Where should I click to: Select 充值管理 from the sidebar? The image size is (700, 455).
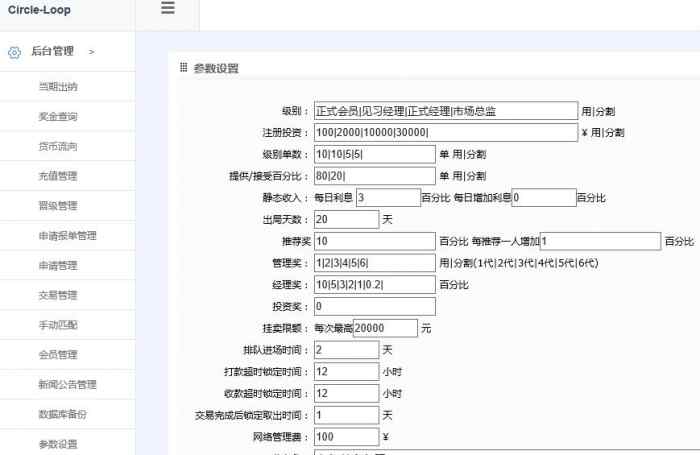point(58,176)
